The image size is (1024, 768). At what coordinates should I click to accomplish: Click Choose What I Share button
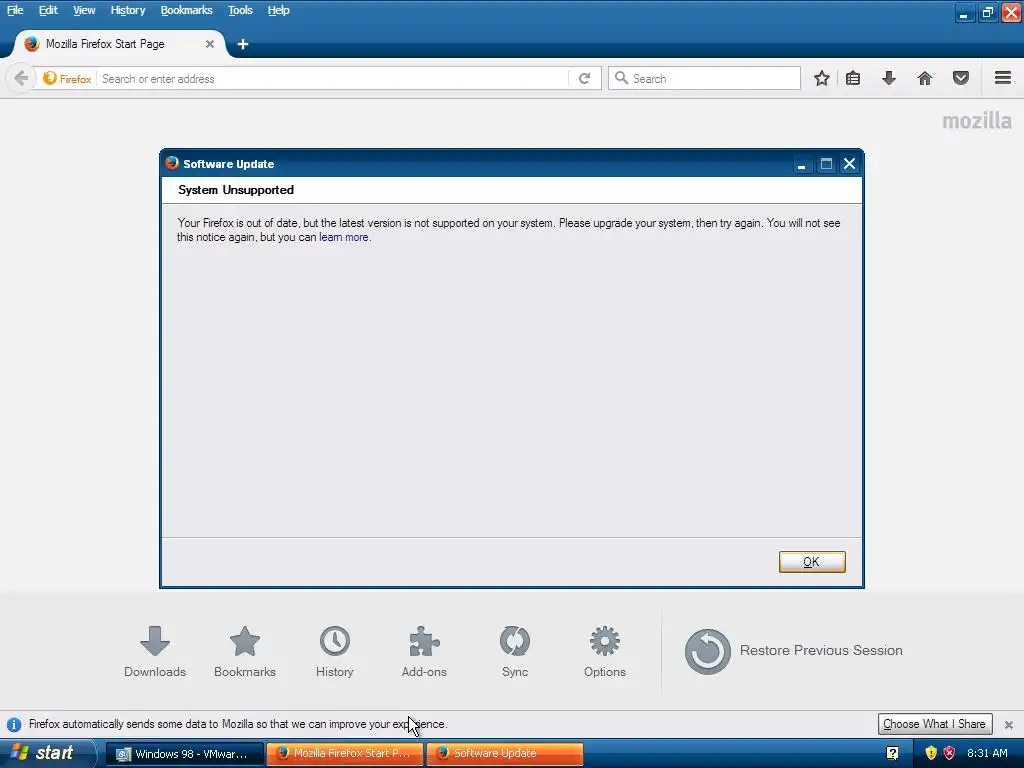[935, 724]
